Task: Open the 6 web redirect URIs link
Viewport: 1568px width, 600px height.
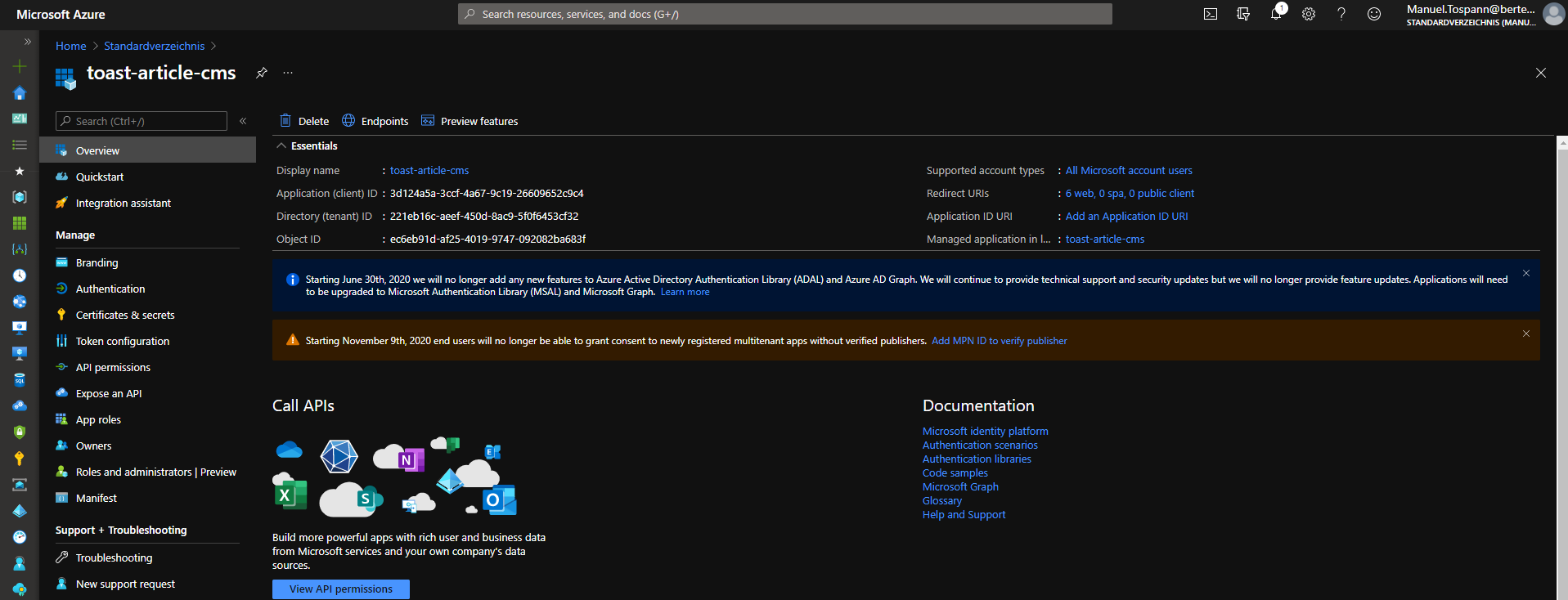Action: [x=1130, y=193]
